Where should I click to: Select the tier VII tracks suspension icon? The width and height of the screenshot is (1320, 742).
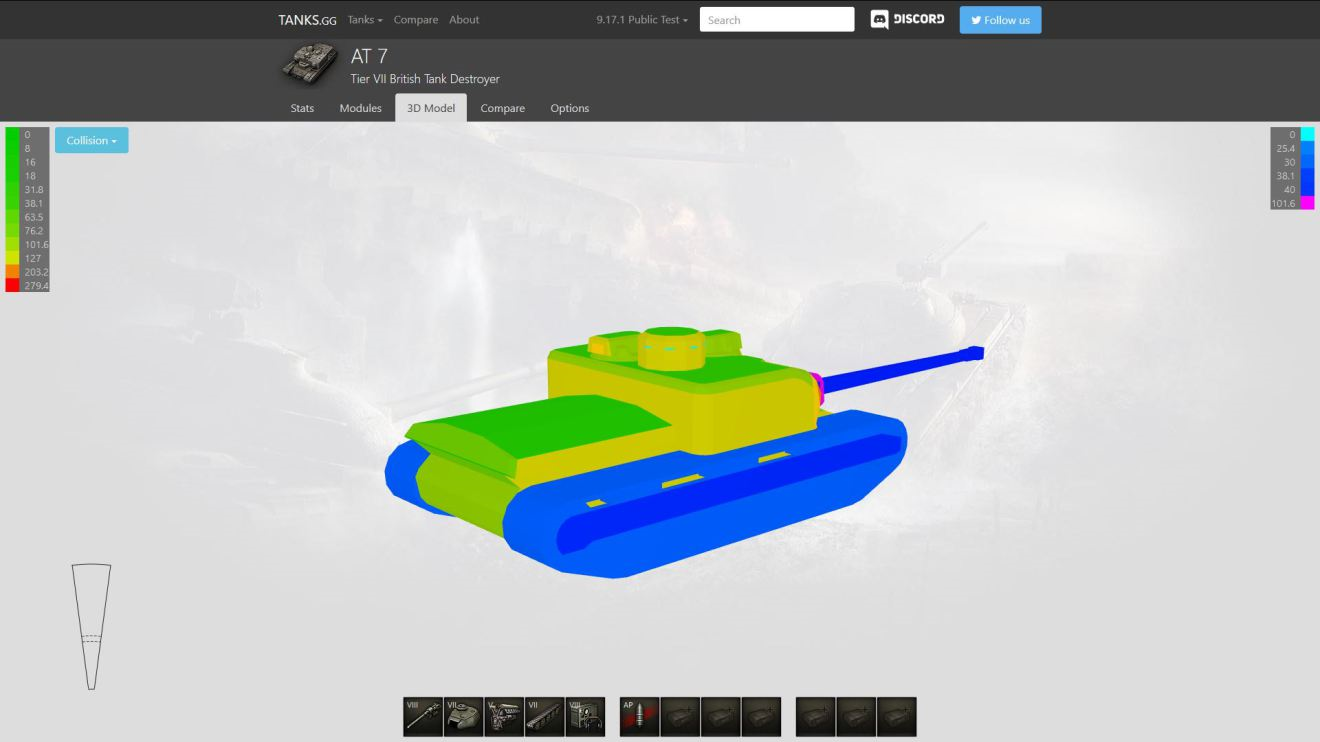click(545, 717)
